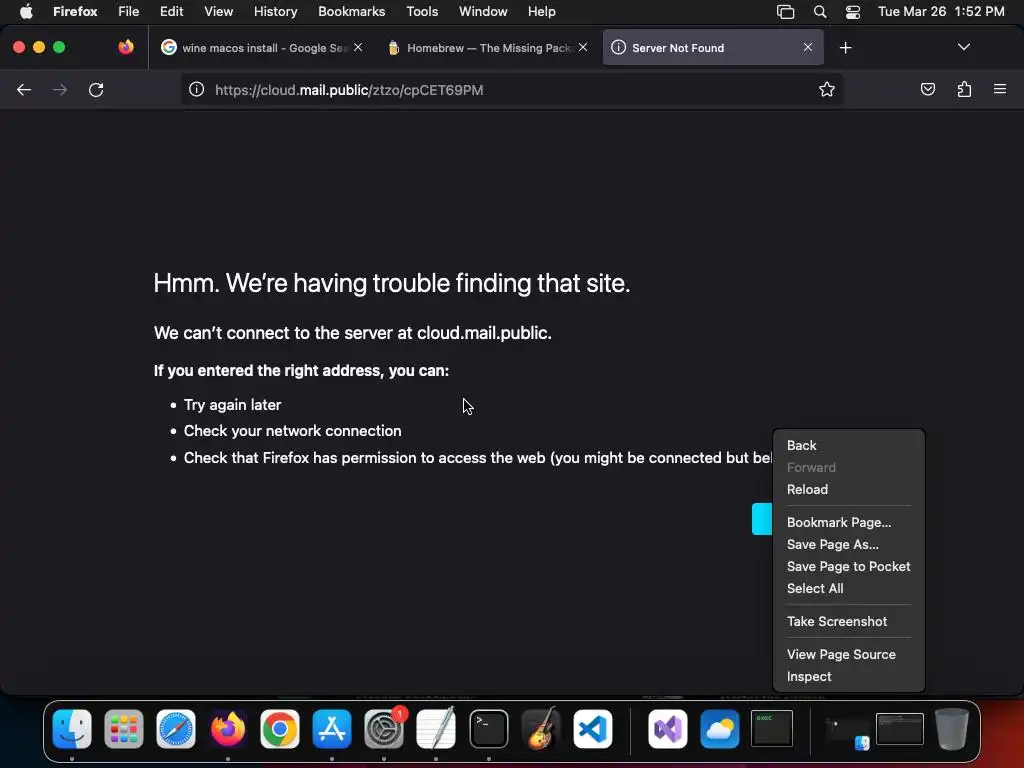Choose View Page Source in context menu
The width and height of the screenshot is (1024, 768).
click(x=848, y=654)
